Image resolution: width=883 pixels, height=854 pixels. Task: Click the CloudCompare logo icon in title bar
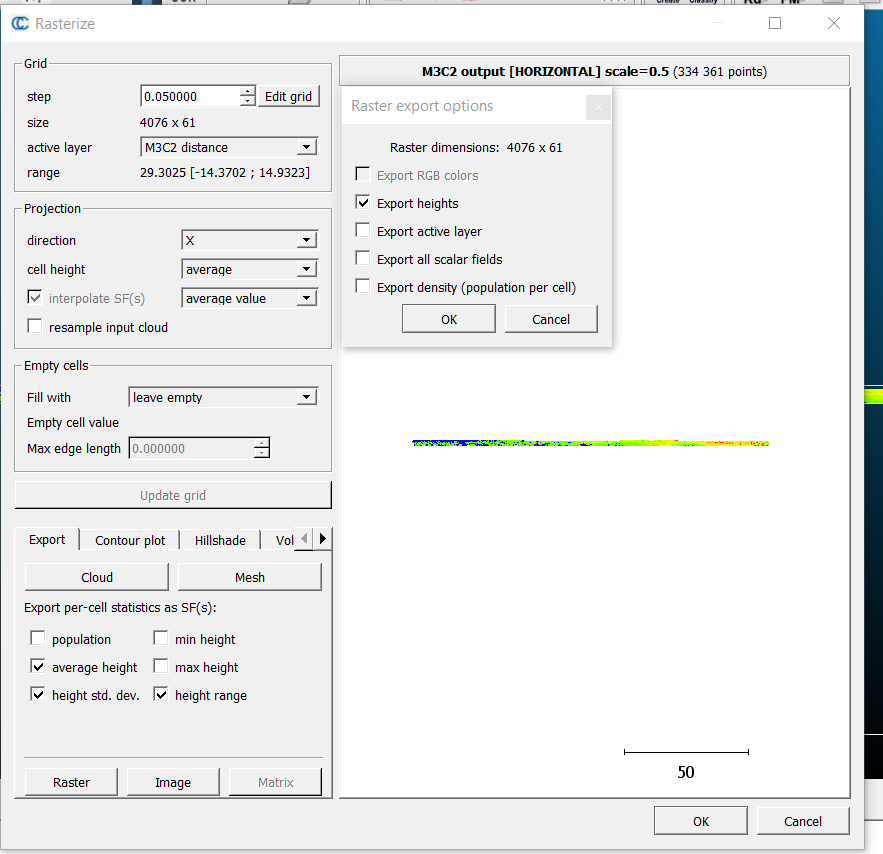tap(20, 23)
